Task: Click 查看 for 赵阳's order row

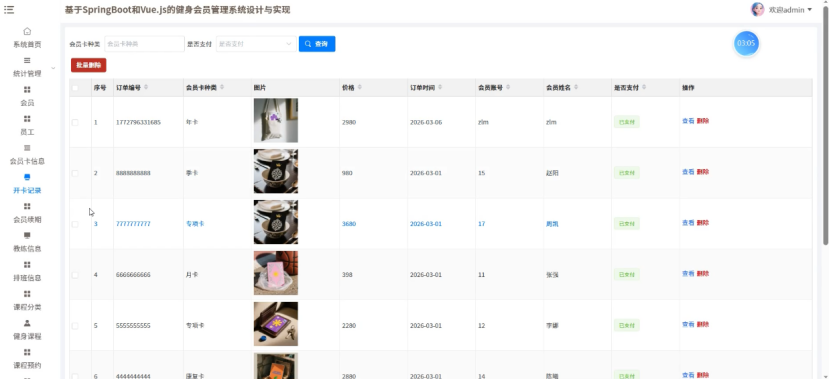Action: coord(688,172)
